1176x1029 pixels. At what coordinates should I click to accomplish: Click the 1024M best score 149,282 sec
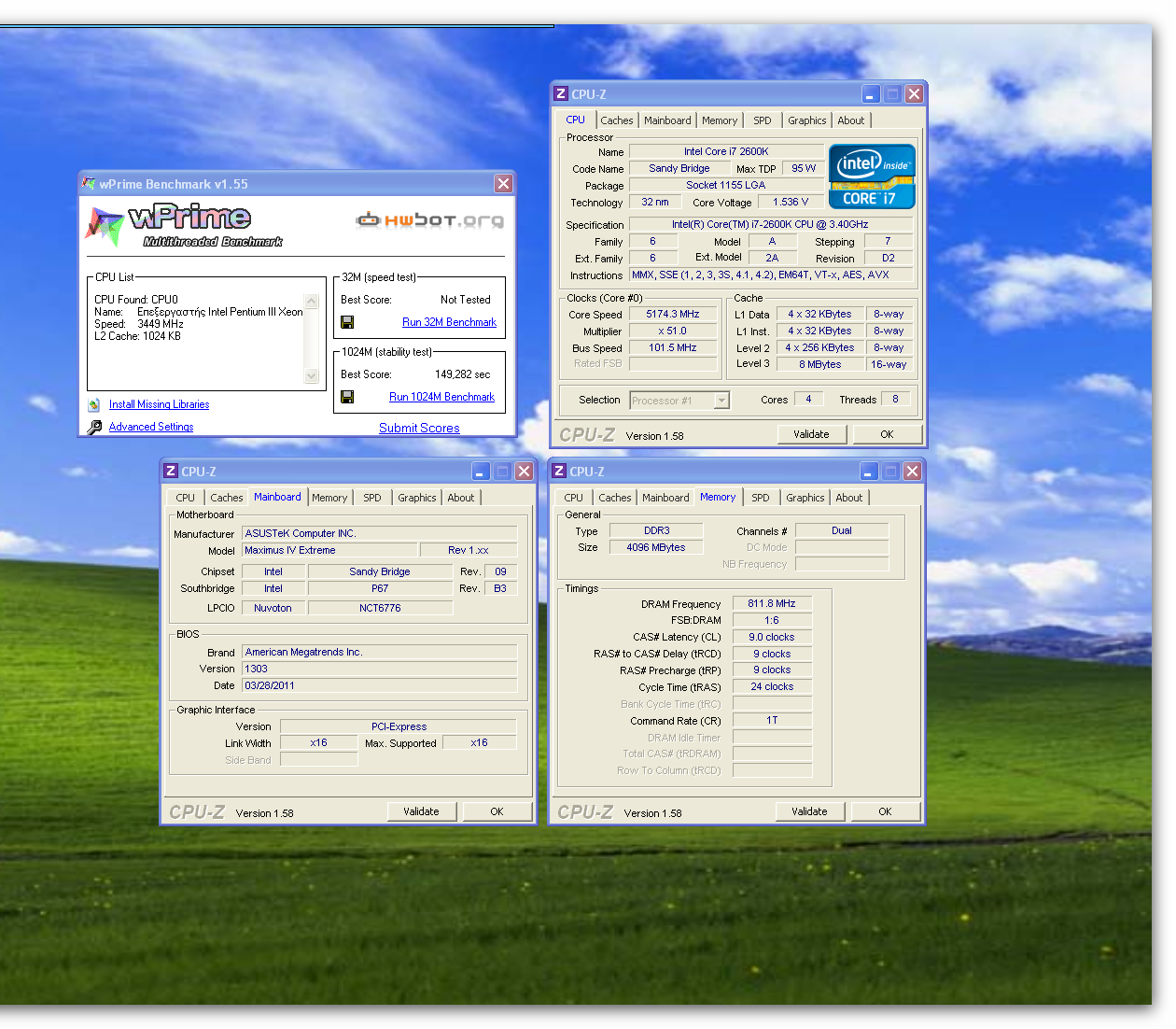463,374
